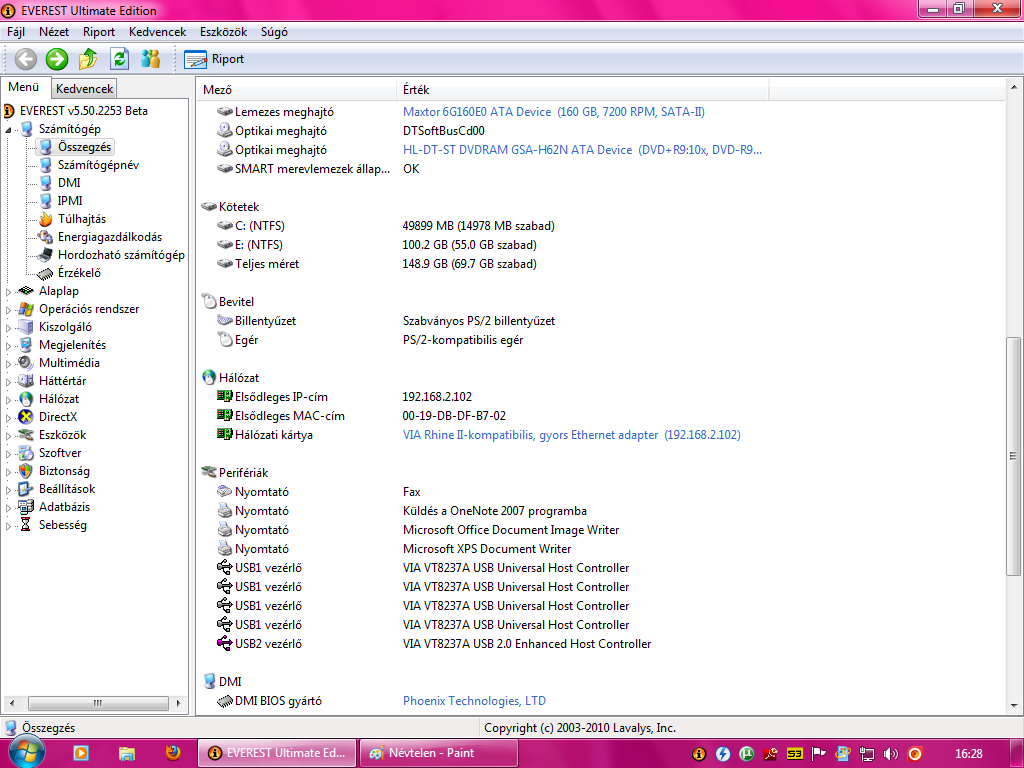This screenshot has width=1024, height=768.
Task: Open the Eszközök menu
Action: tap(223, 32)
